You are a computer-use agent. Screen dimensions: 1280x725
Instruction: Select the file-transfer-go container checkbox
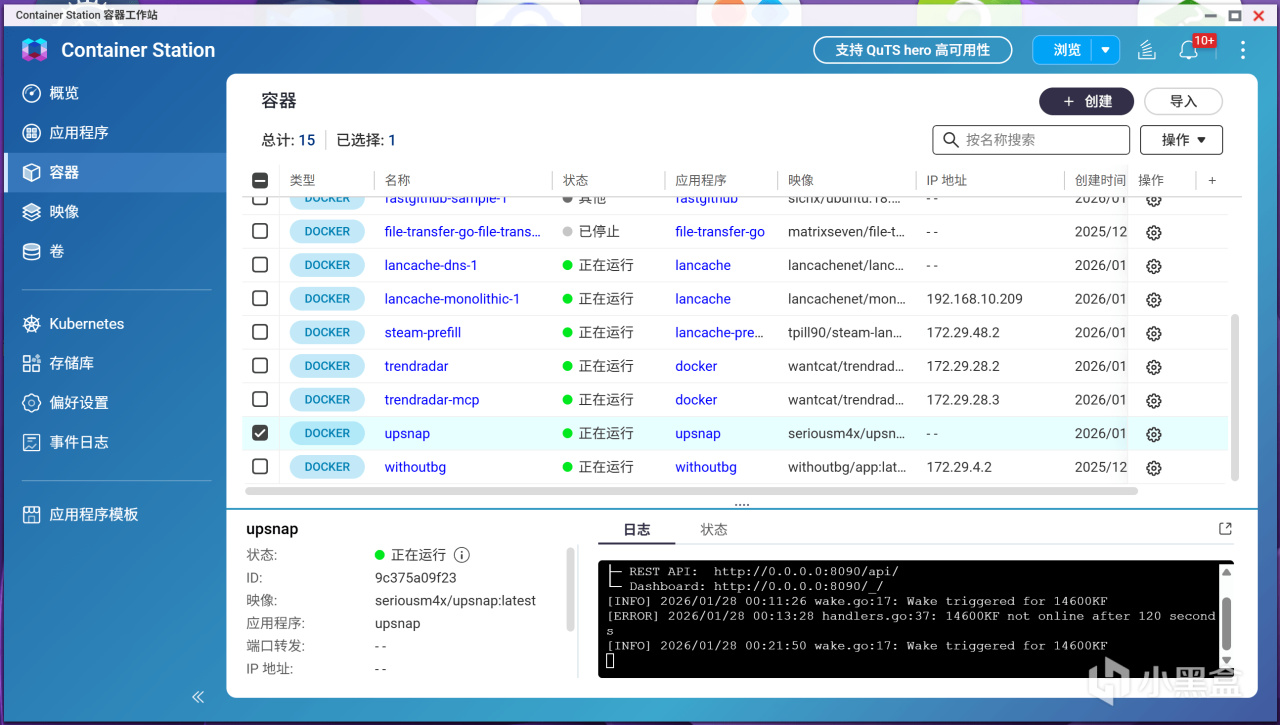pos(260,231)
